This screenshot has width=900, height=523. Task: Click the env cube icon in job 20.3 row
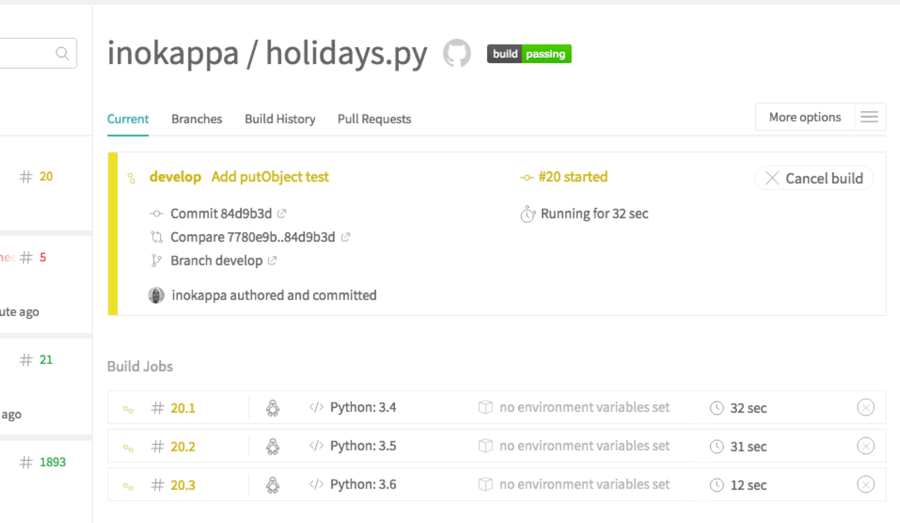486,484
